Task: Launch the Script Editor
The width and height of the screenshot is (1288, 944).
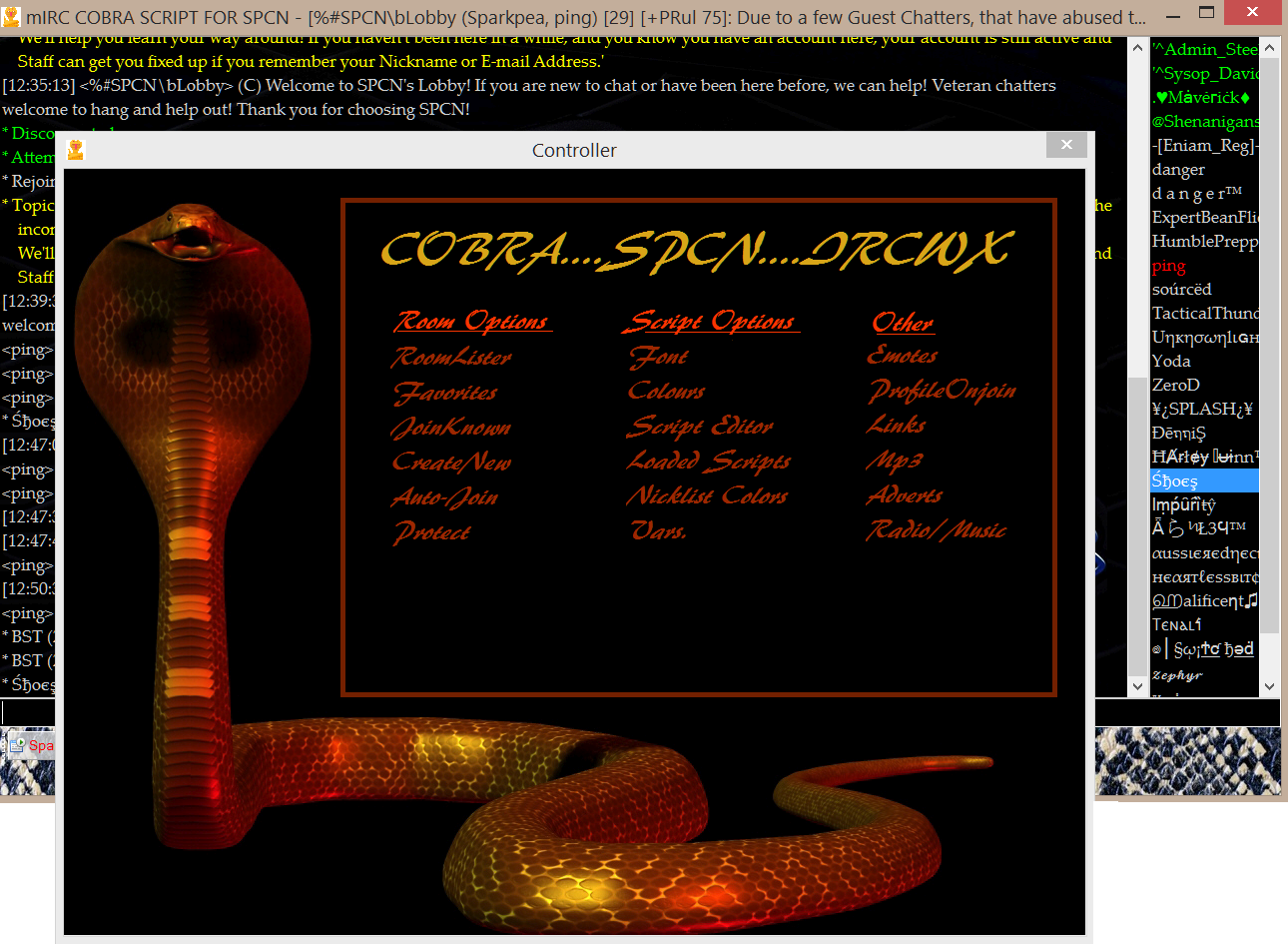Action: 700,427
